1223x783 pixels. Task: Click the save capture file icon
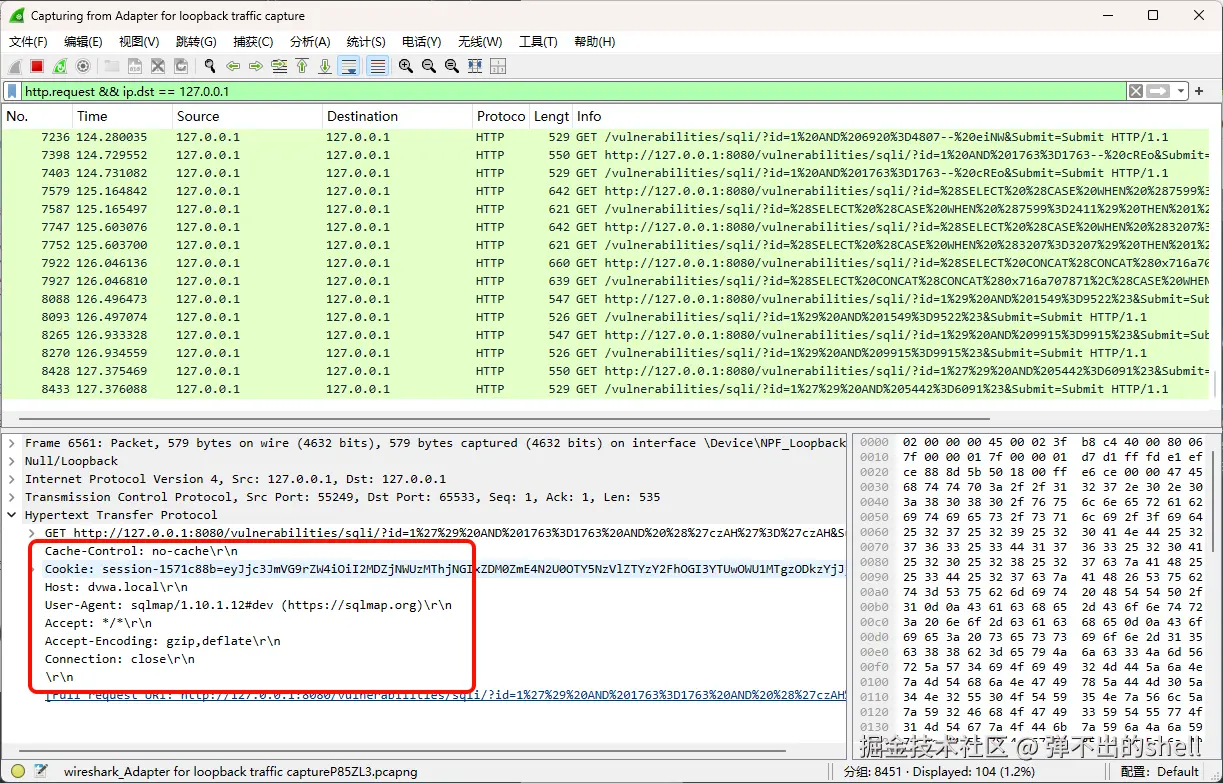[x=135, y=66]
